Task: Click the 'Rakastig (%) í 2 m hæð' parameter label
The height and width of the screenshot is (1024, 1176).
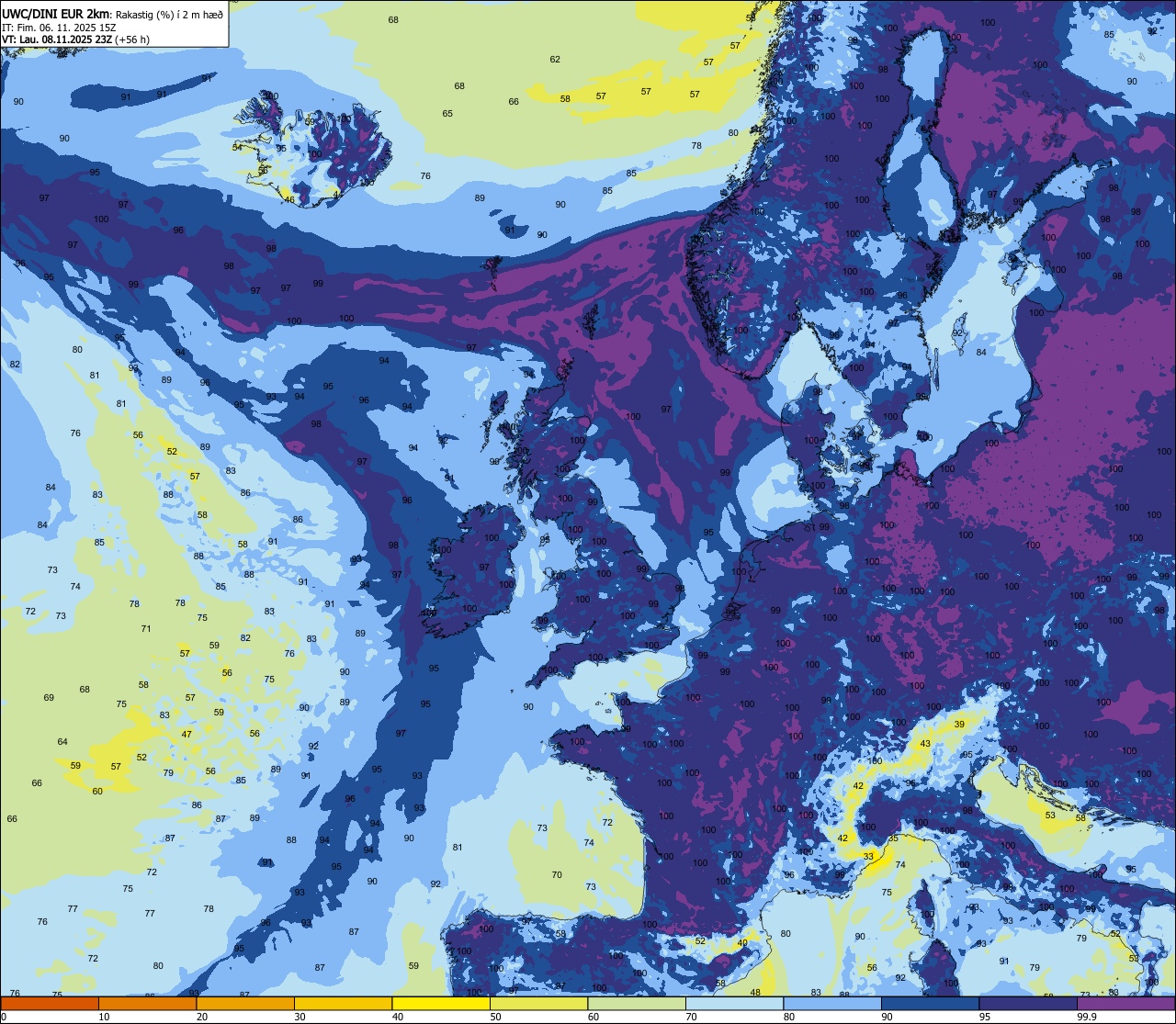Action: (x=169, y=14)
